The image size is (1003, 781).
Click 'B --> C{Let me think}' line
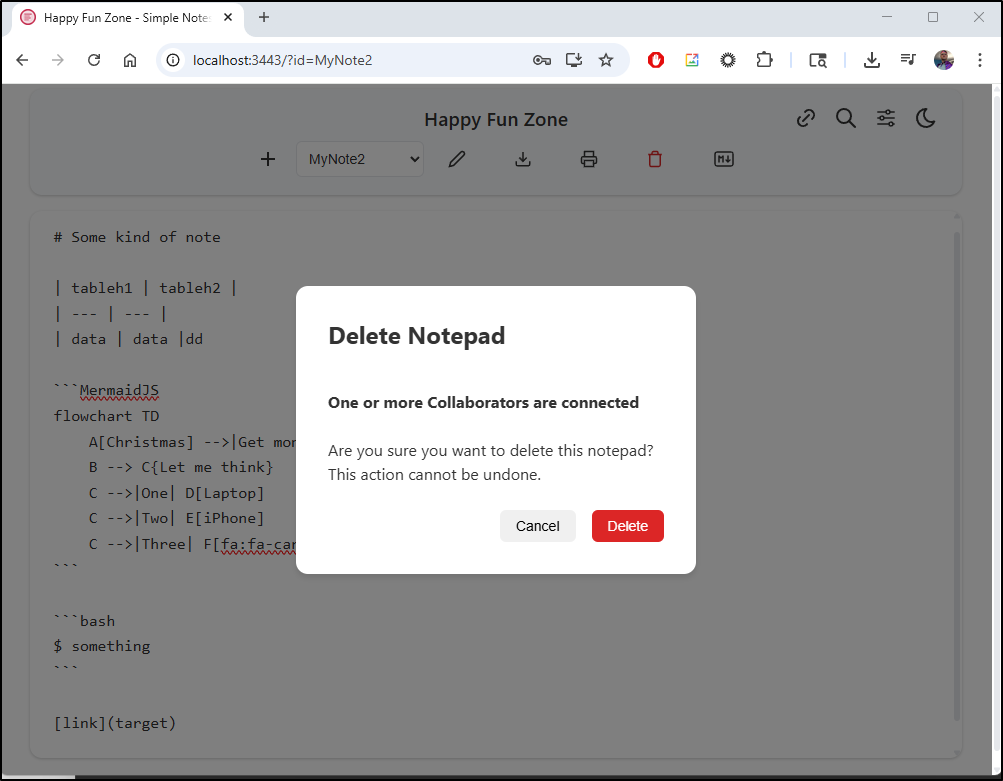pyautogui.click(x=180, y=468)
